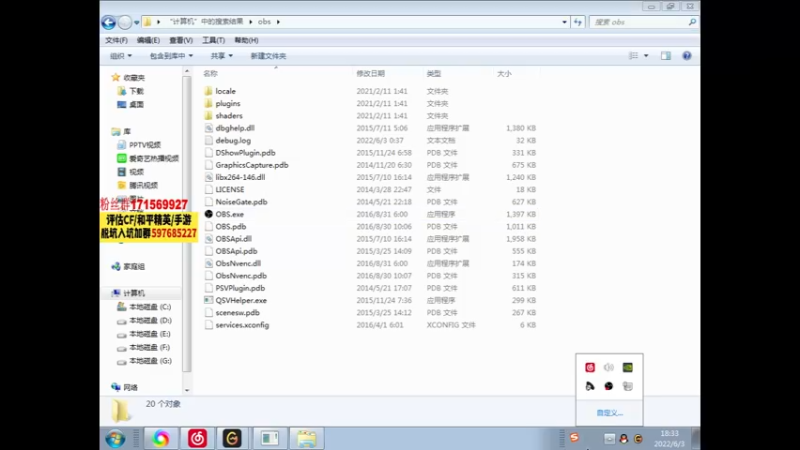Open the 包含到库中 dropdown
The height and width of the screenshot is (450, 800).
click(171, 56)
